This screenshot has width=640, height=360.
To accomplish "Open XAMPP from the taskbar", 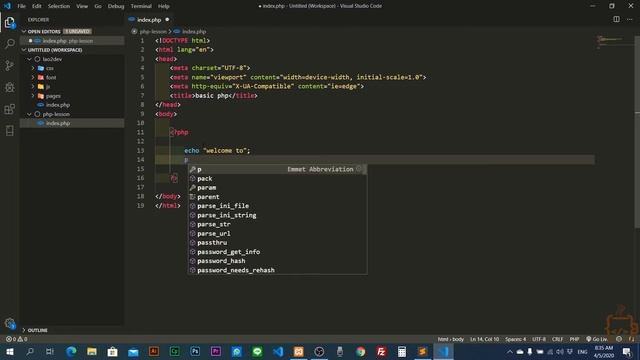I will pos(299,351).
